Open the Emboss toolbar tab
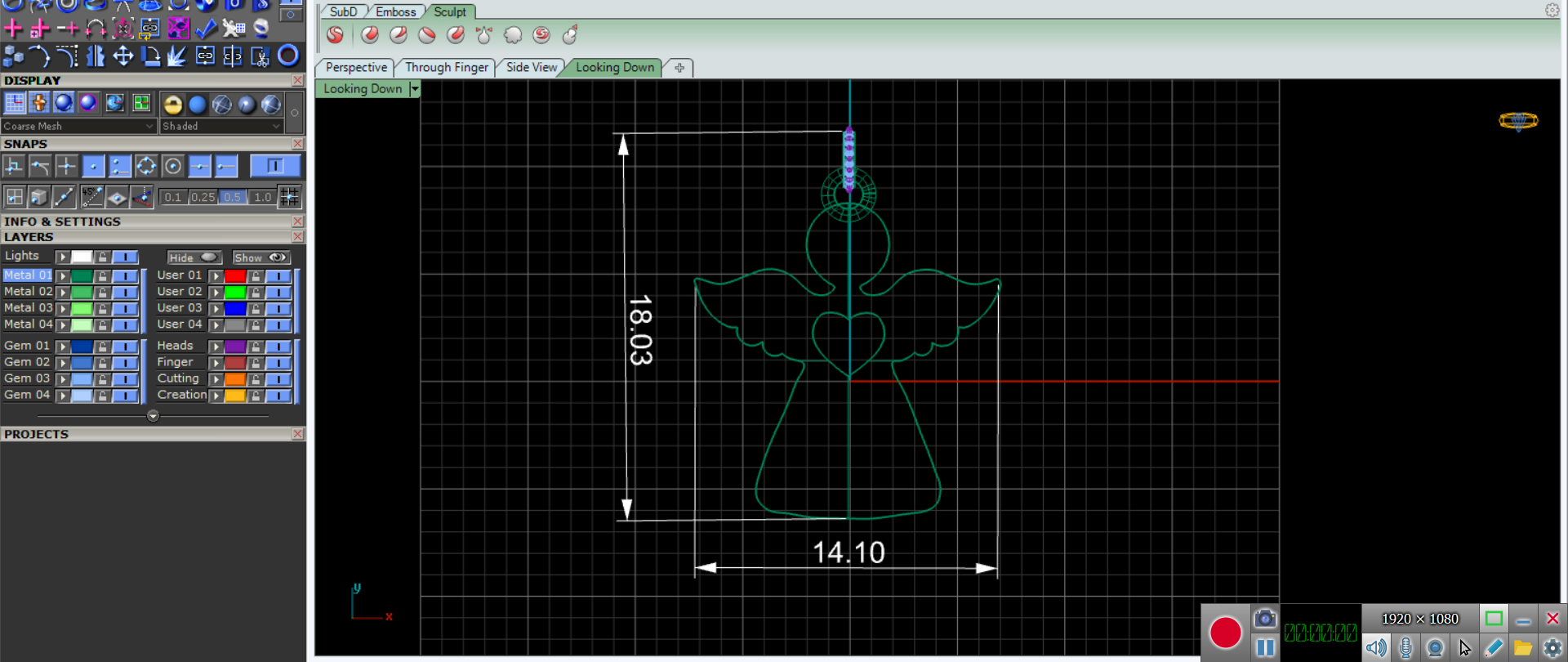 pyautogui.click(x=395, y=11)
